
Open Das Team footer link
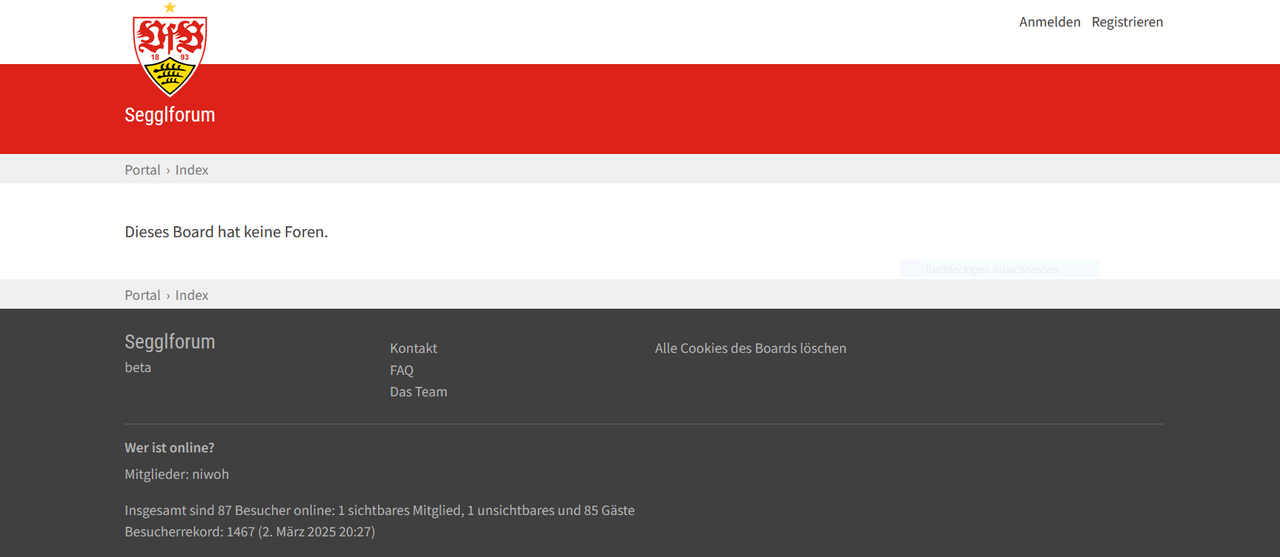point(419,392)
